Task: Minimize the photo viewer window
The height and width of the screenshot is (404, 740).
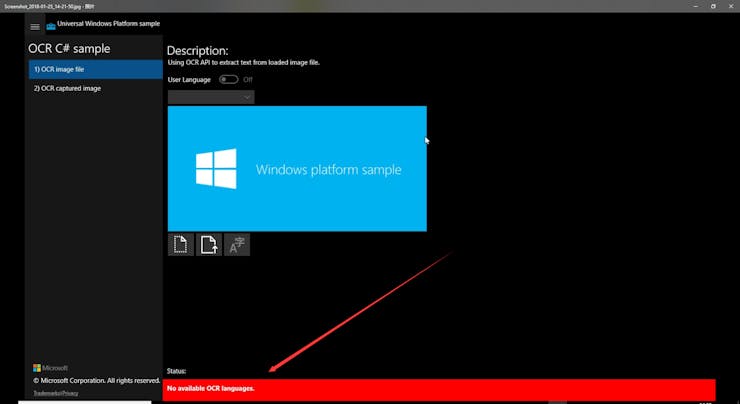Action: (x=696, y=6)
